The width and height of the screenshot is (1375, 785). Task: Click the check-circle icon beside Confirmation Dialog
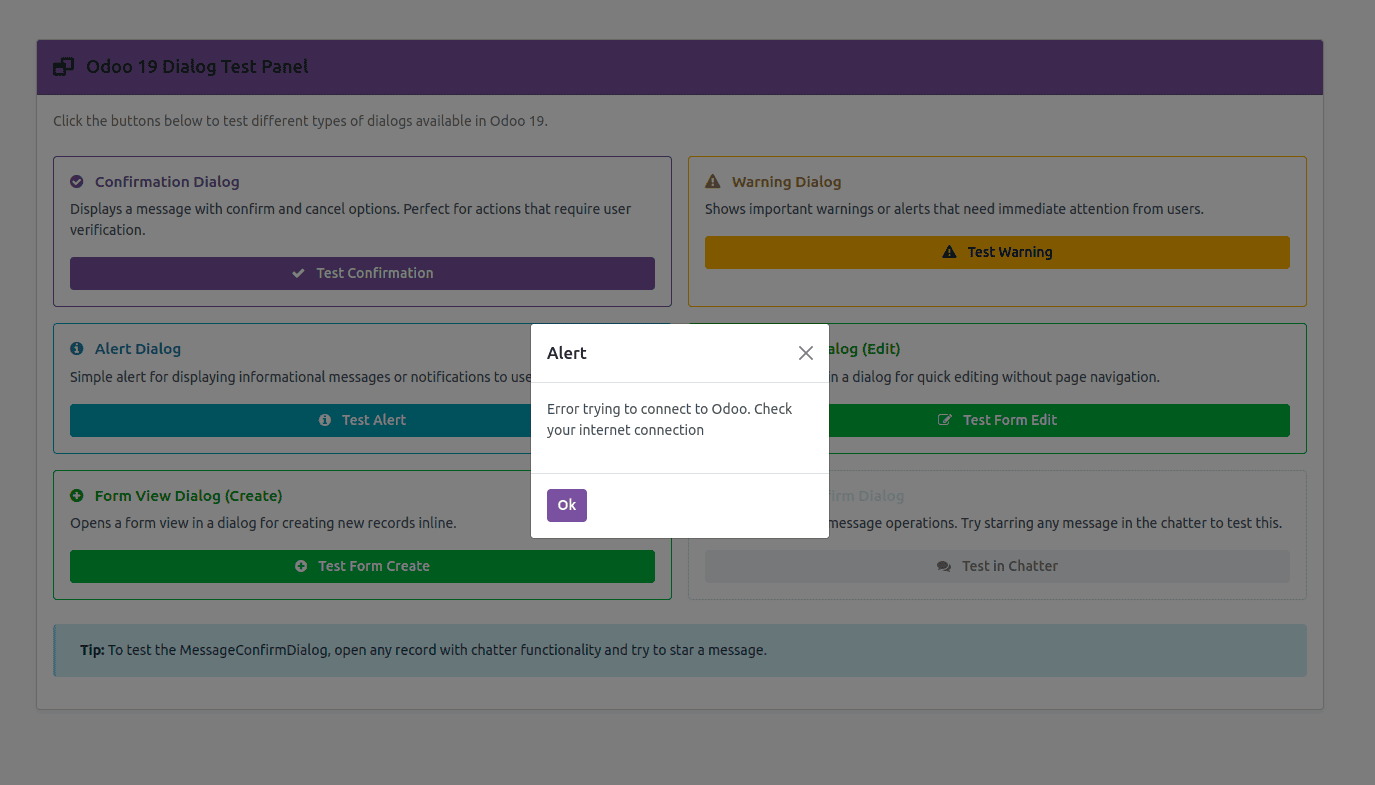tap(76, 181)
